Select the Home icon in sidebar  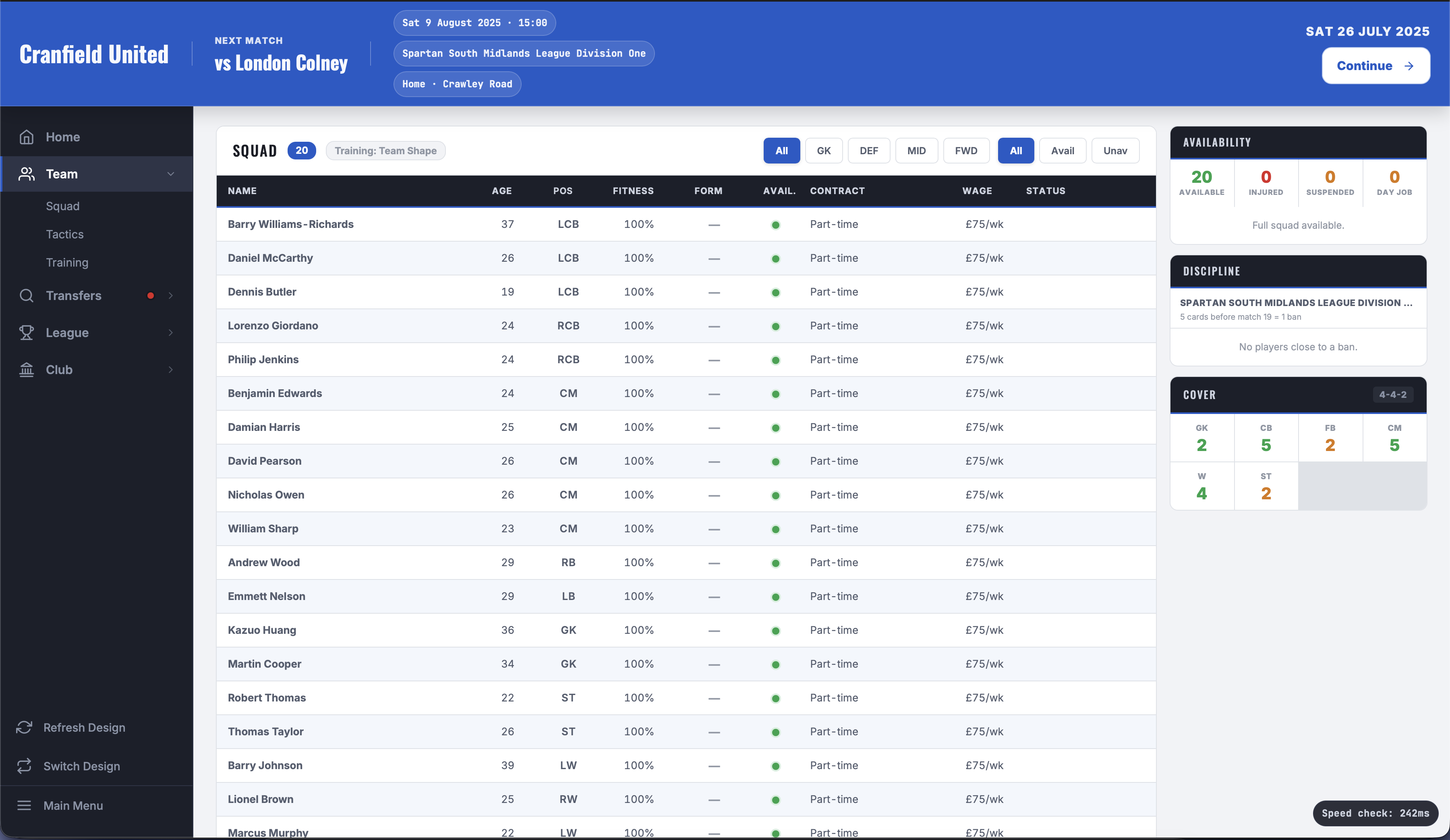[x=27, y=137]
